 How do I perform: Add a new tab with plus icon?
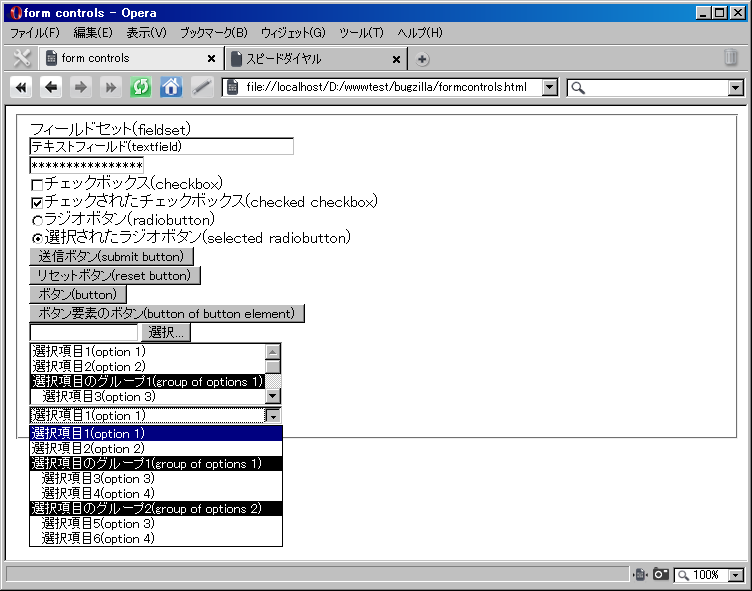click(422, 59)
